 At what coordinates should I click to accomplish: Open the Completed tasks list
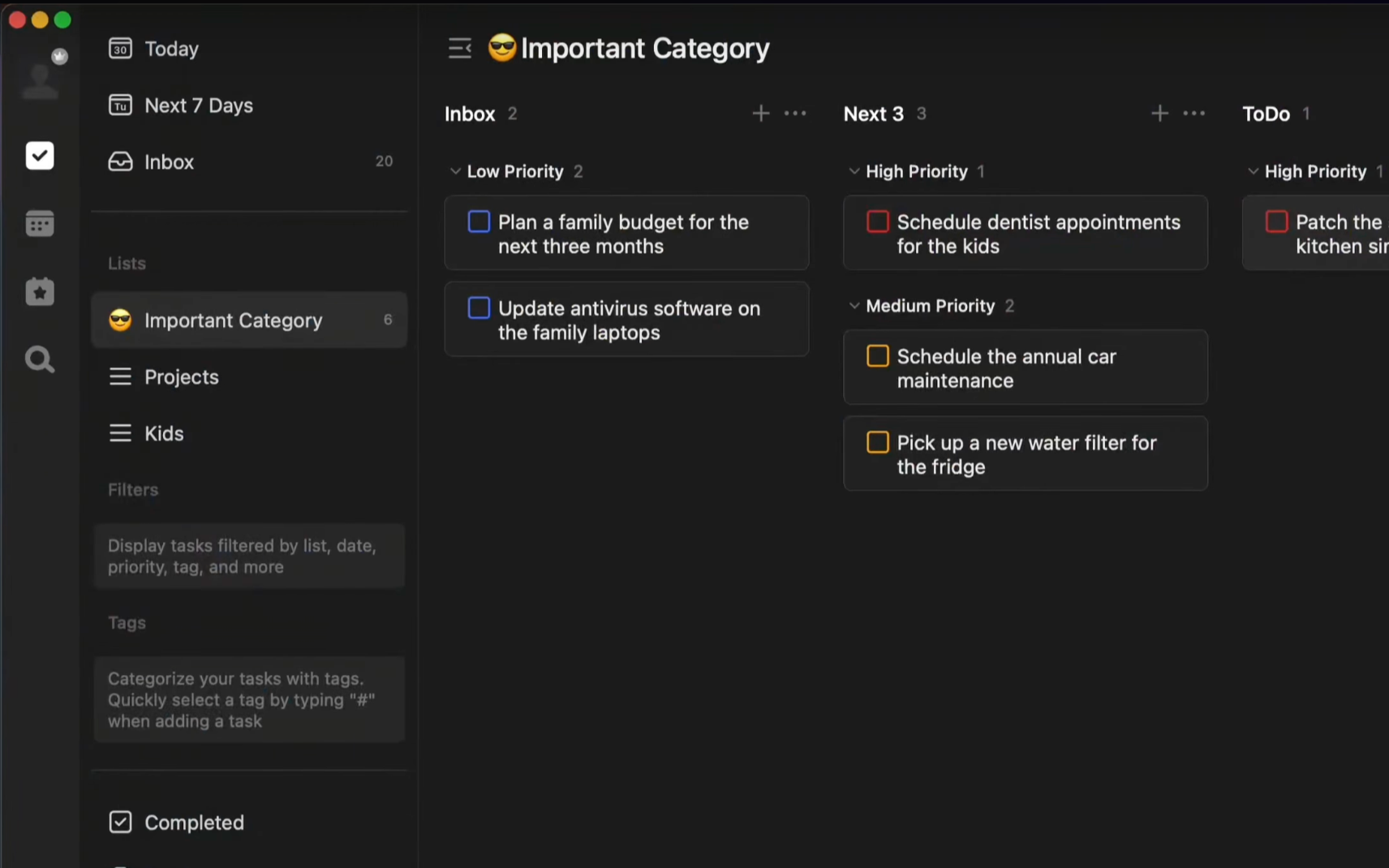[x=193, y=823]
